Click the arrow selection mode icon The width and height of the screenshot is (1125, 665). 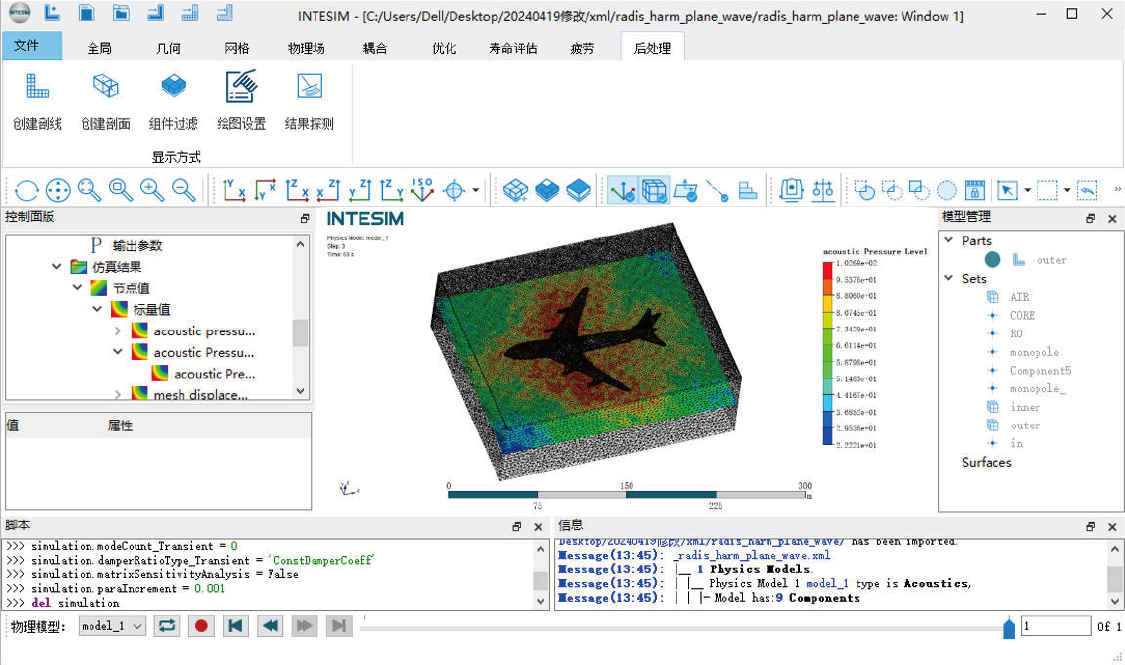click(1007, 190)
